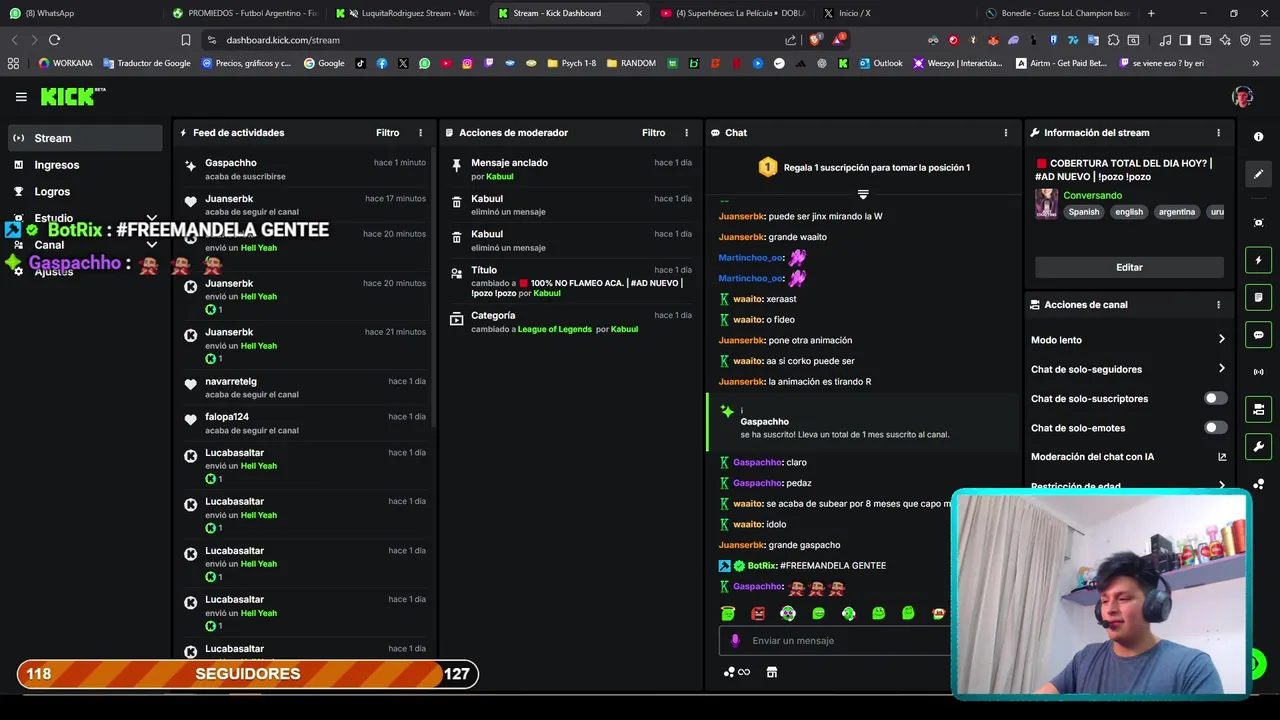
Task: Select the Spanish stream tag
Action: (1083, 212)
